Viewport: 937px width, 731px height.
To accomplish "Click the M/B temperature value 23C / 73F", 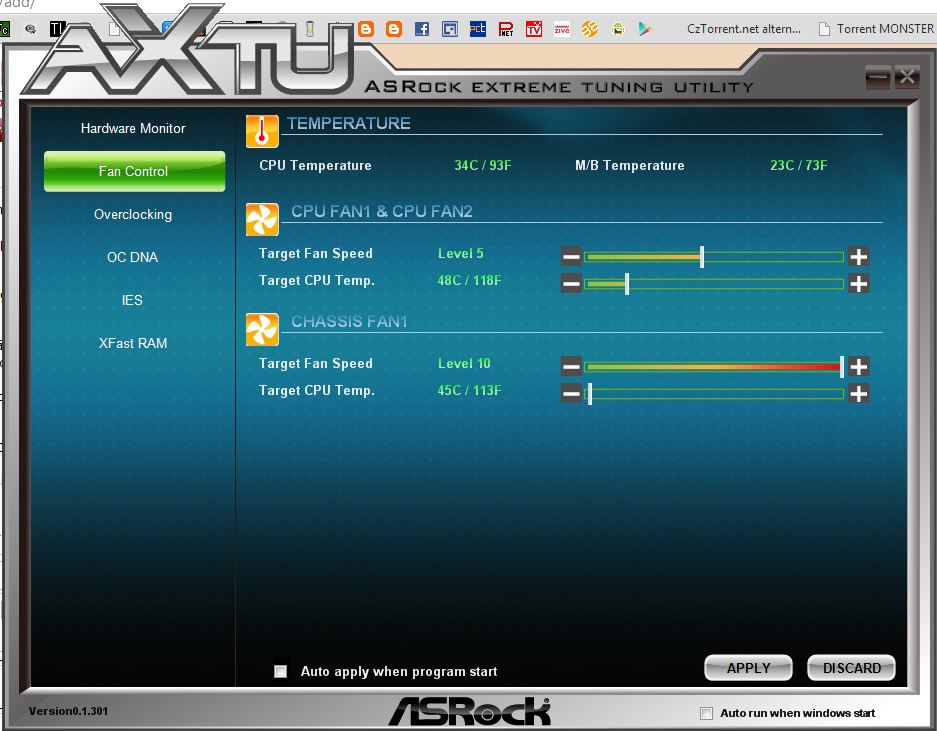I will click(x=799, y=166).
